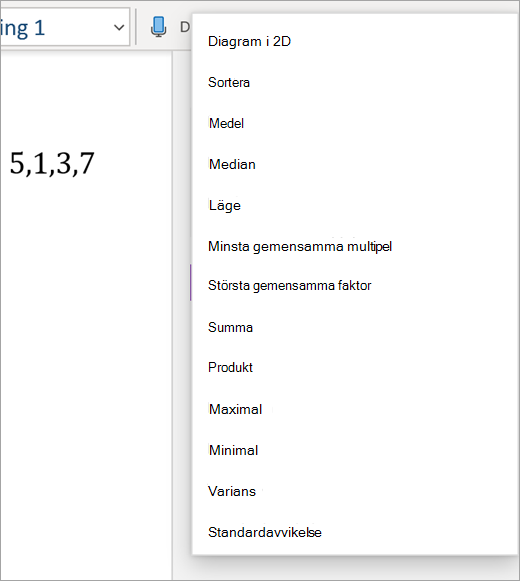
Task: Select the Minimal entry
Action: click(x=233, y=450)
